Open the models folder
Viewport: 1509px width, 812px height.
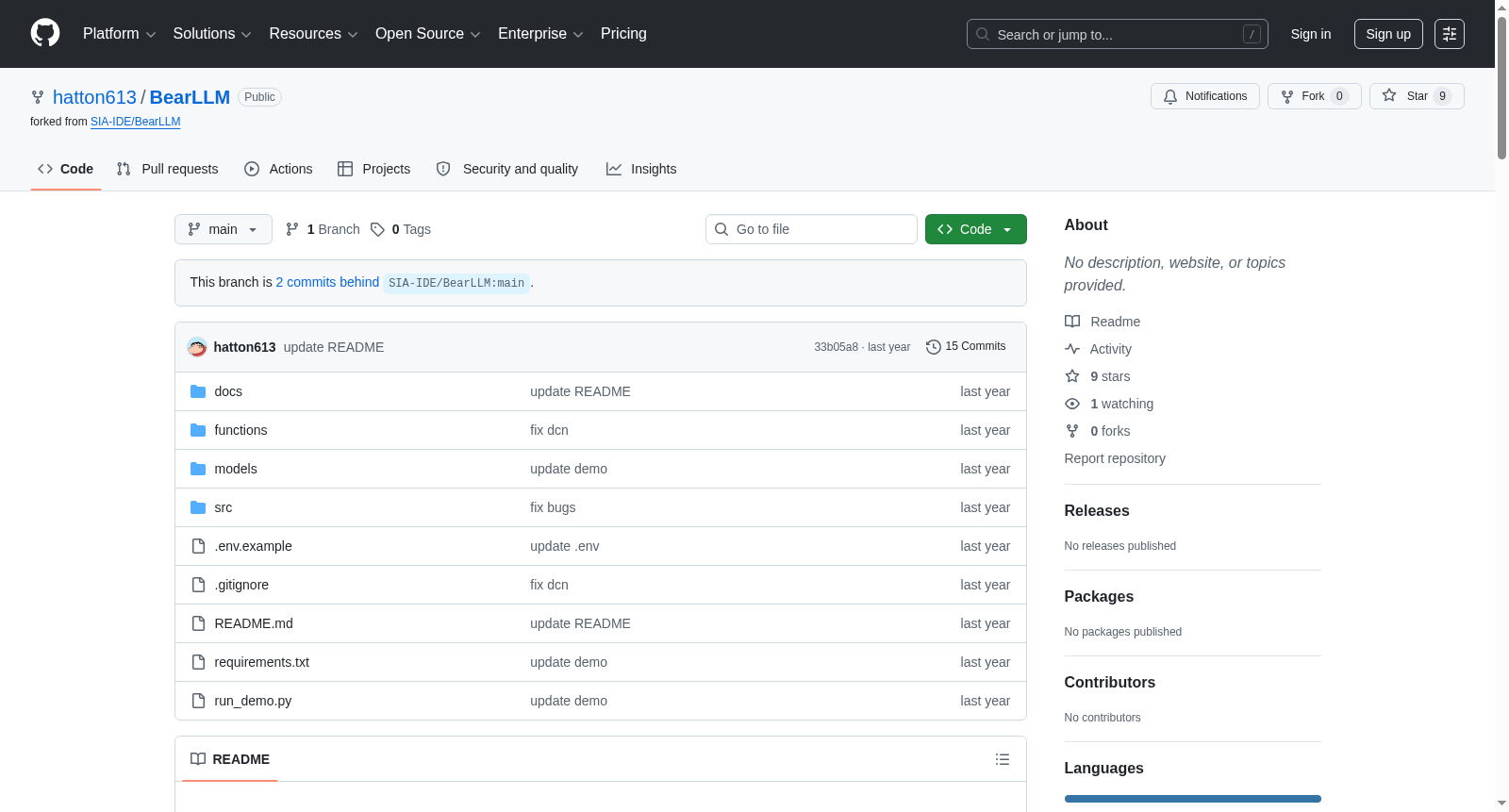tap(236, 469)
